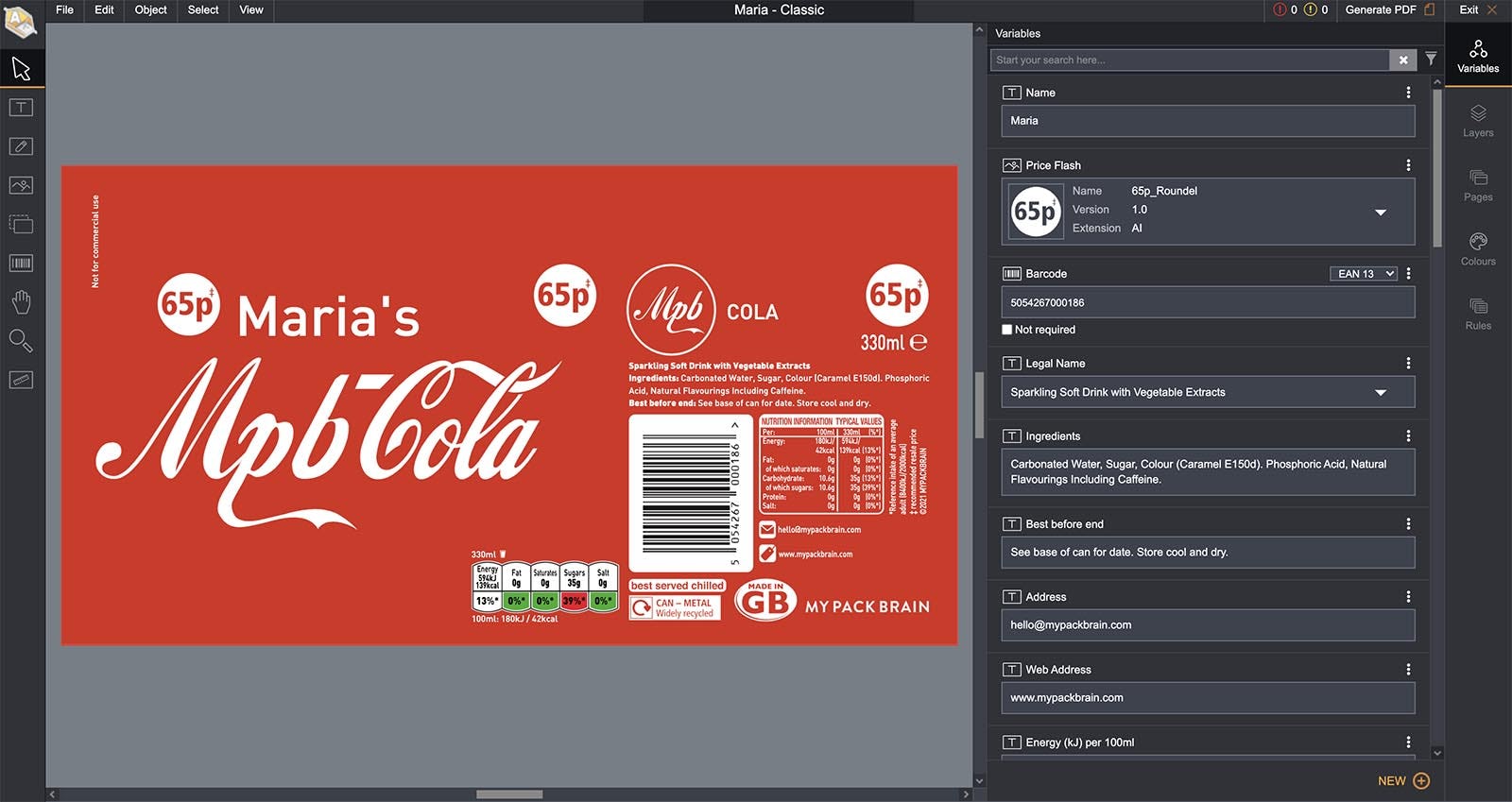
Task: Click the Ingredients text field
Action: [x=1208, y=472]
